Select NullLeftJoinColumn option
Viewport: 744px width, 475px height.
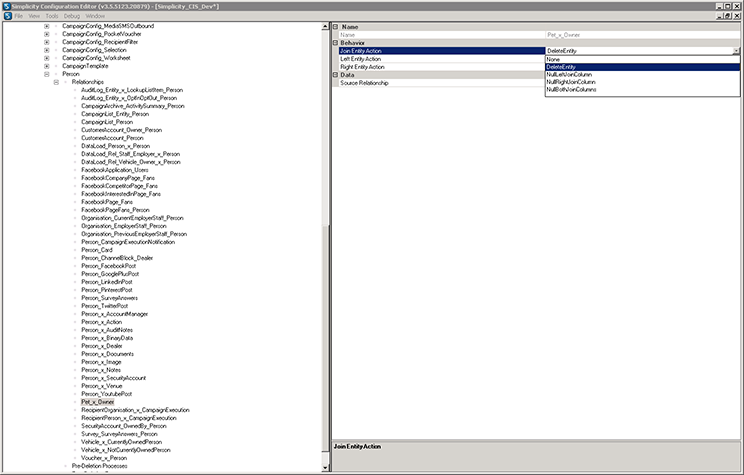coord(571,74)
